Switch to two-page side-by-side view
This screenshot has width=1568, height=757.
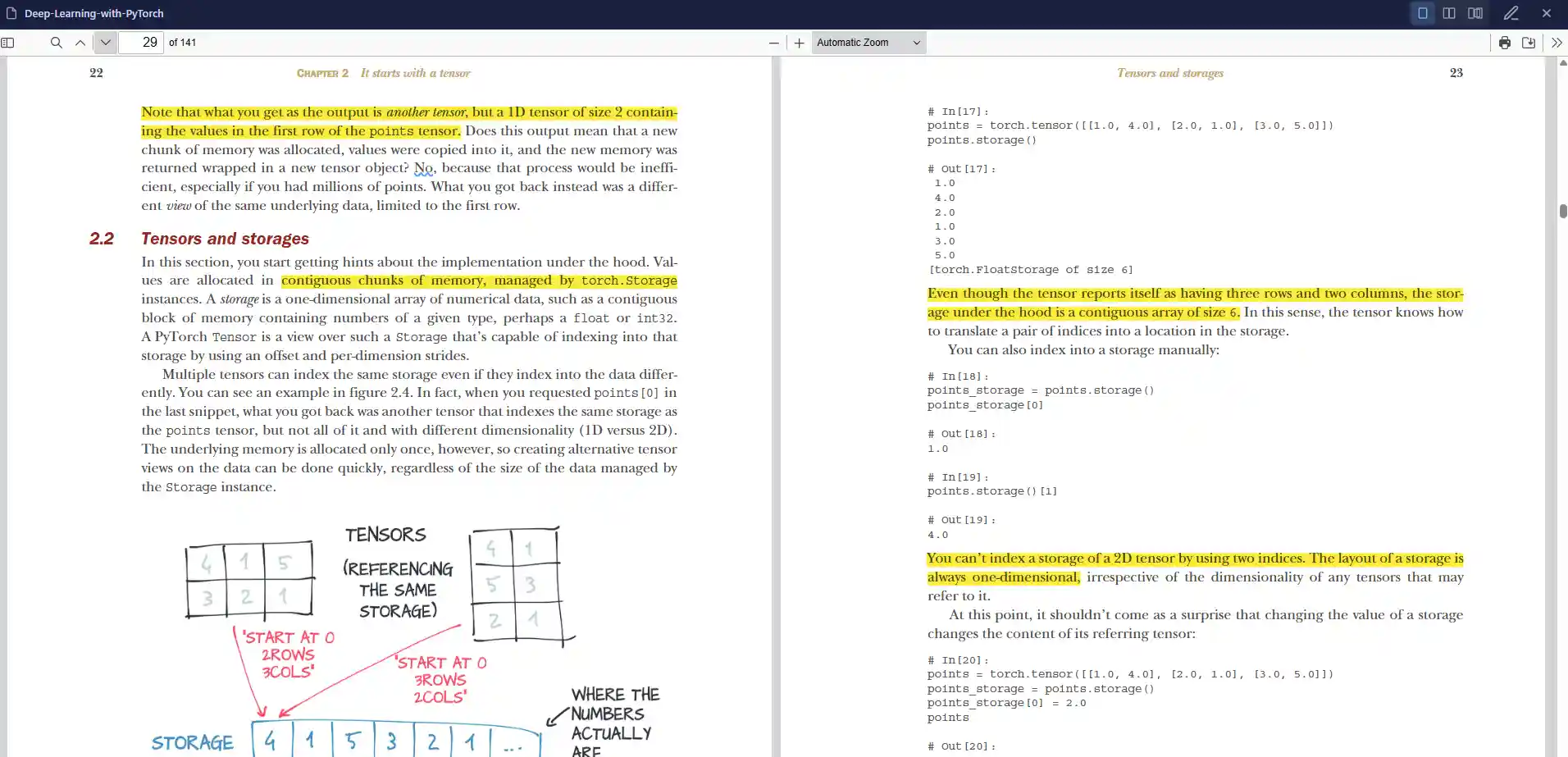[x=1449, y=13]
